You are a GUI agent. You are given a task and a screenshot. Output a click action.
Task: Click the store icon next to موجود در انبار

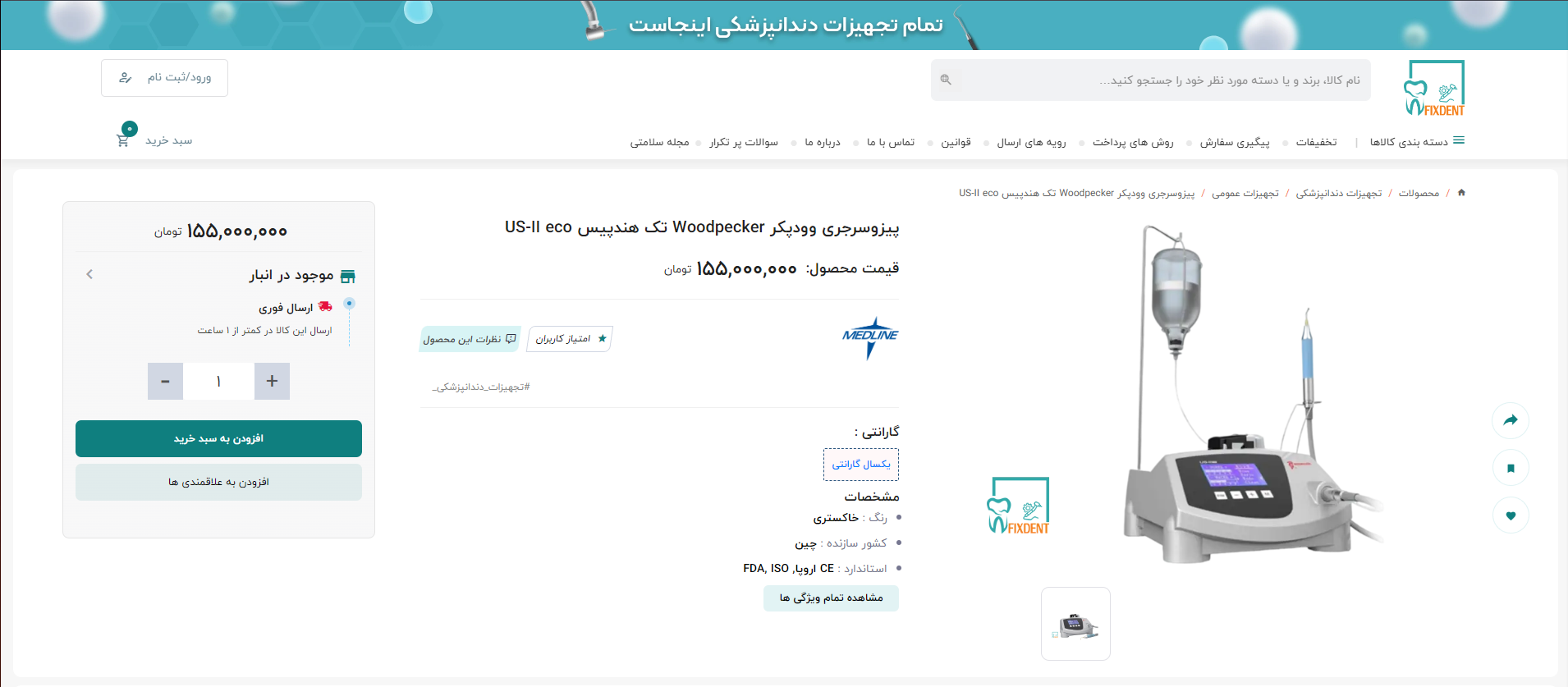(x=348, y=277)
